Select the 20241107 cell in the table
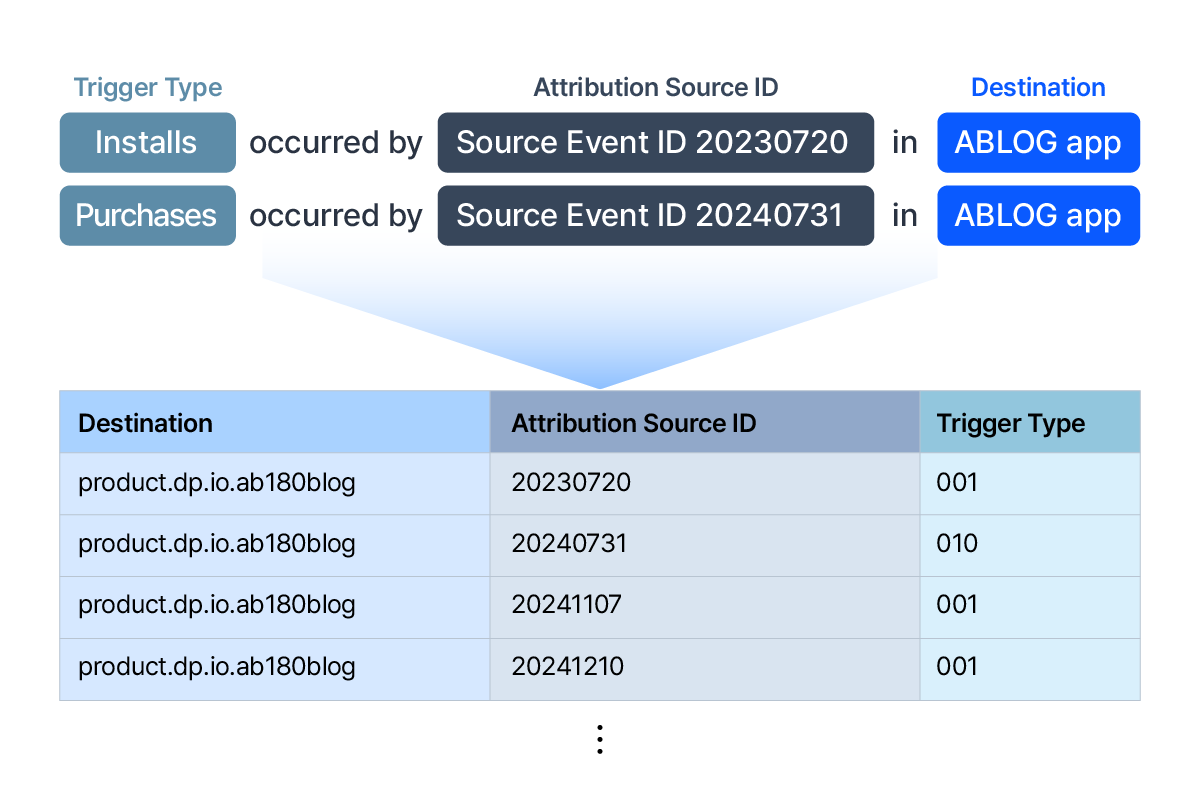The width and height of the screenshot is (1200, 800). 567,605
